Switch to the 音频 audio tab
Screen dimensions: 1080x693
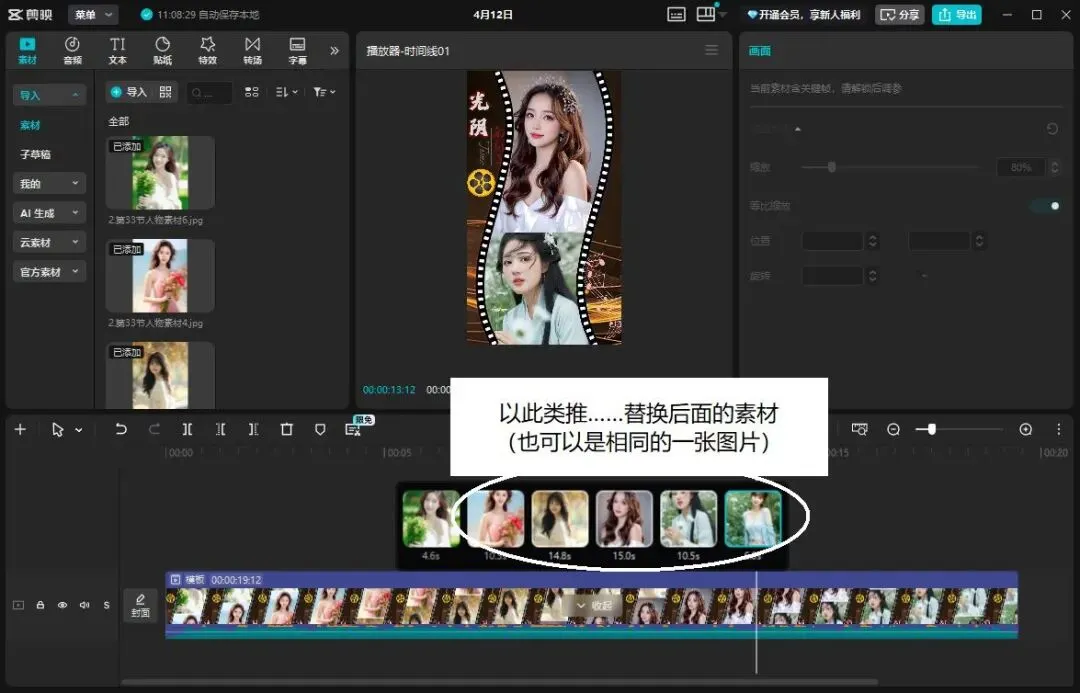(x=72, y=51)
